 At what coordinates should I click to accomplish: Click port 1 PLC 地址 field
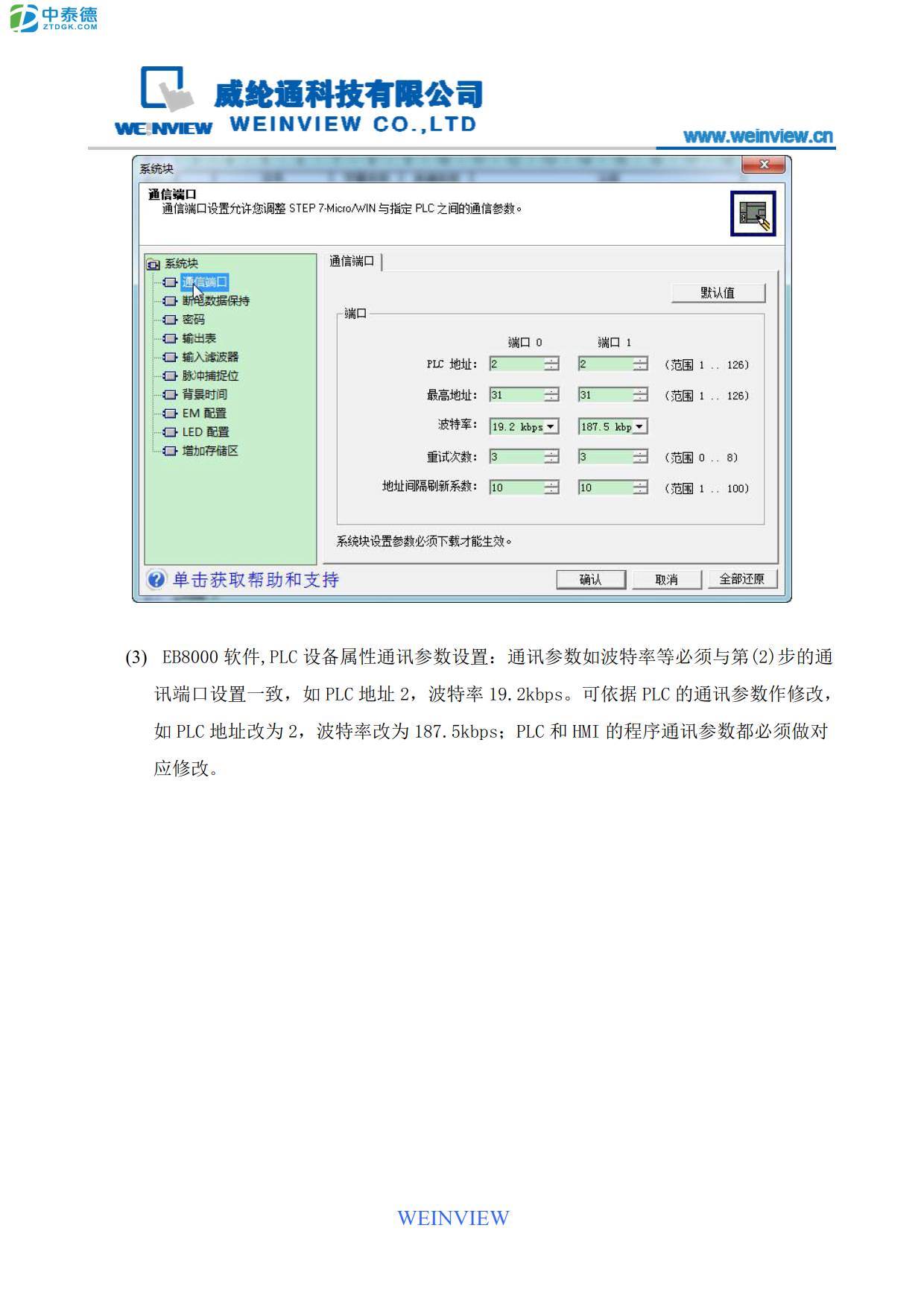point(606,364)
